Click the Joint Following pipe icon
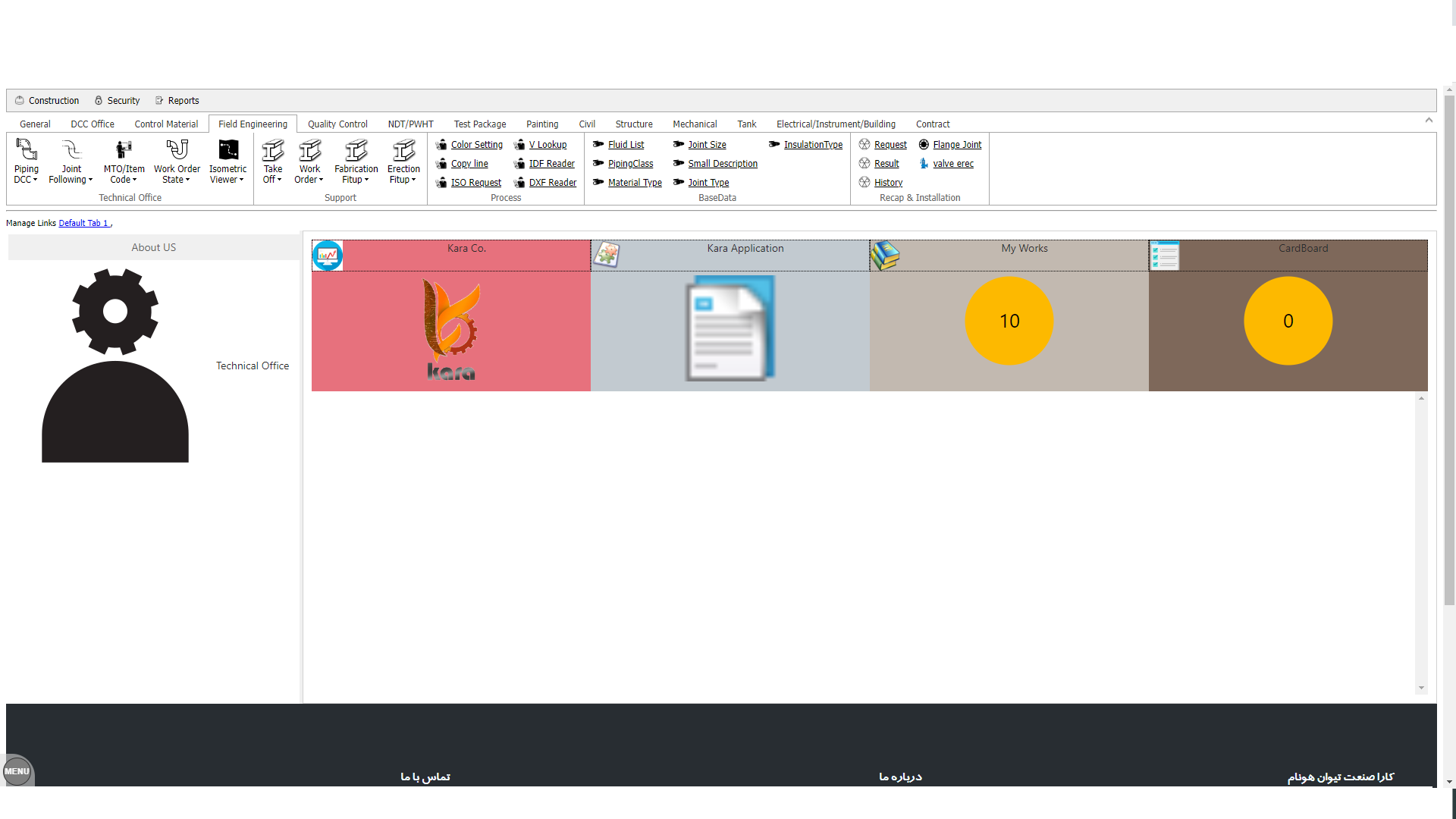The height and width of the screenshot is (819, 1456). (x=71, y=149)
